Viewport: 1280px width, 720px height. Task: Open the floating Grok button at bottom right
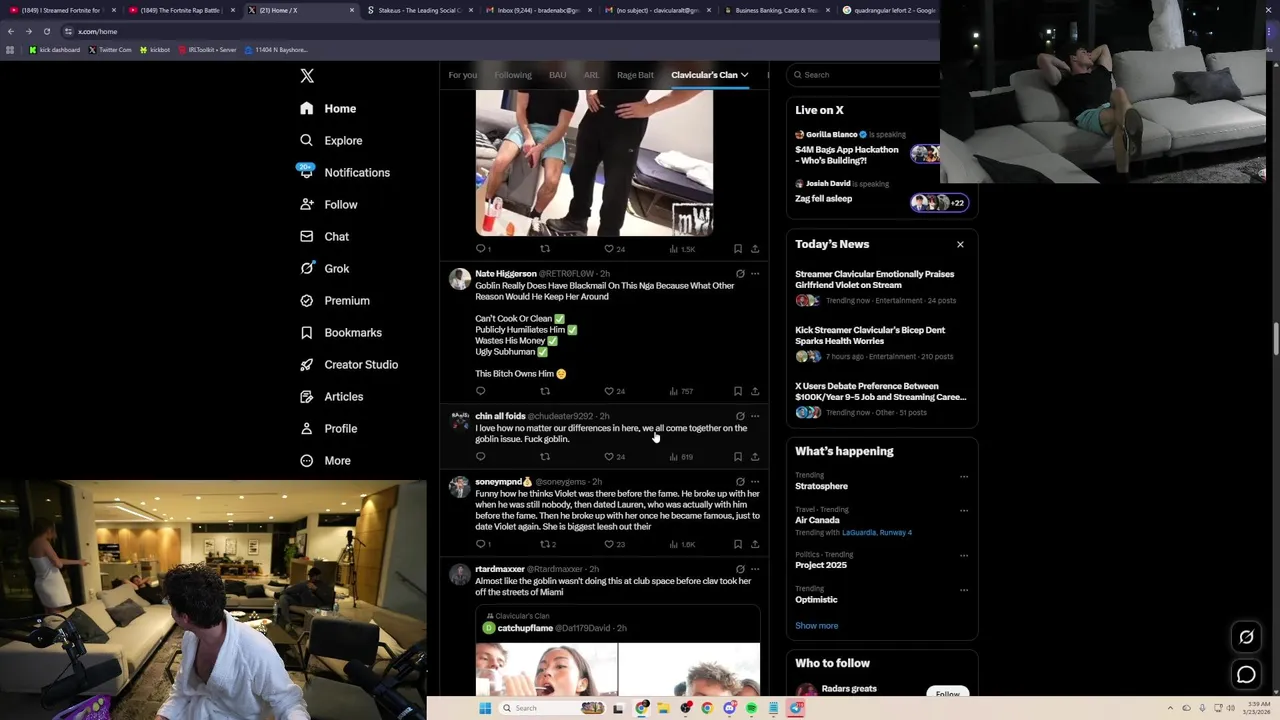coord(1246,637)
